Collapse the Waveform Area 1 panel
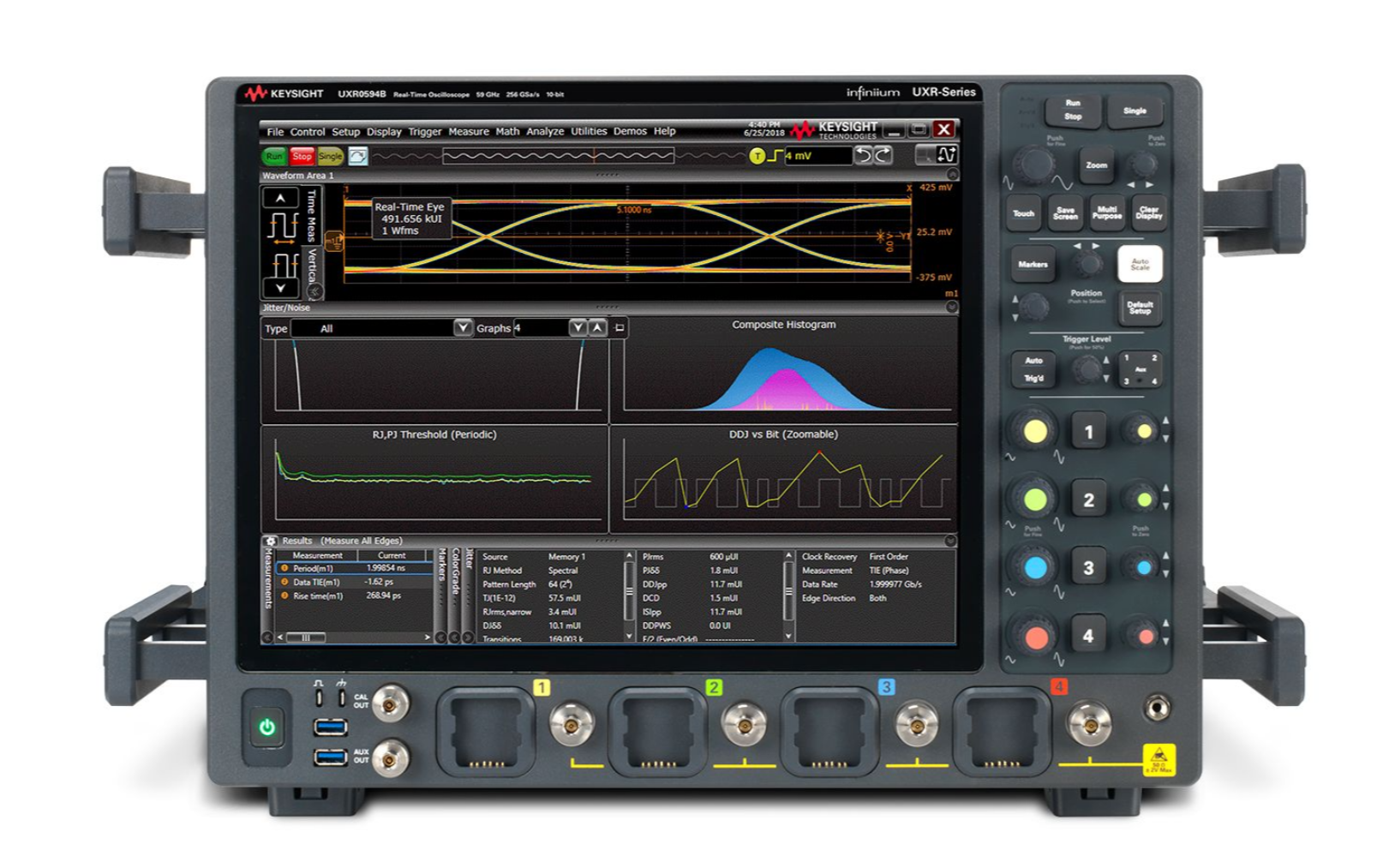 point(951,175)
